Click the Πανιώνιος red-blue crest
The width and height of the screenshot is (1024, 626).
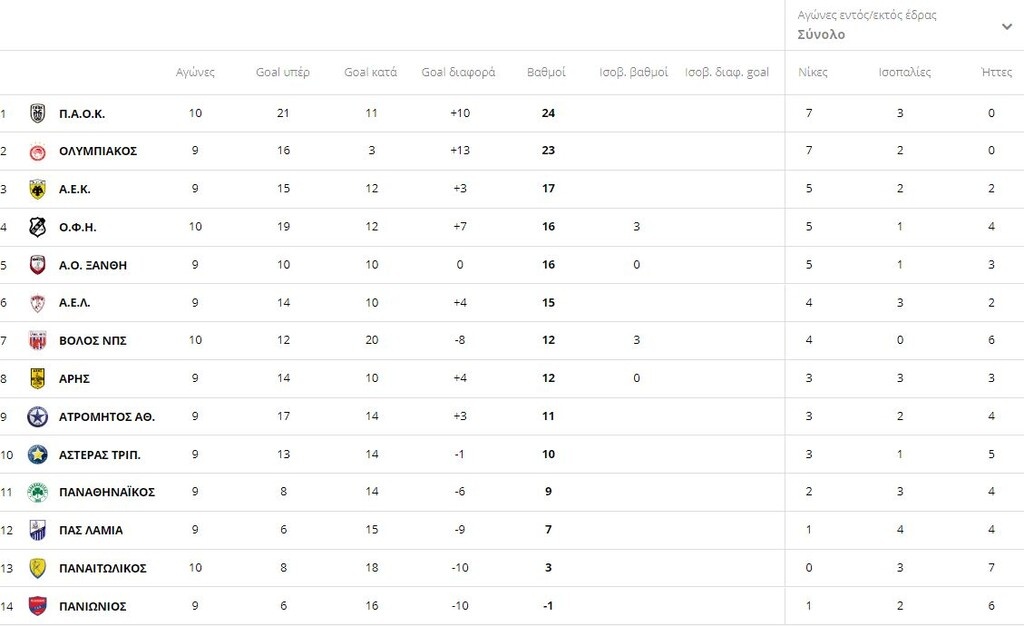click(x=37, y=606)
